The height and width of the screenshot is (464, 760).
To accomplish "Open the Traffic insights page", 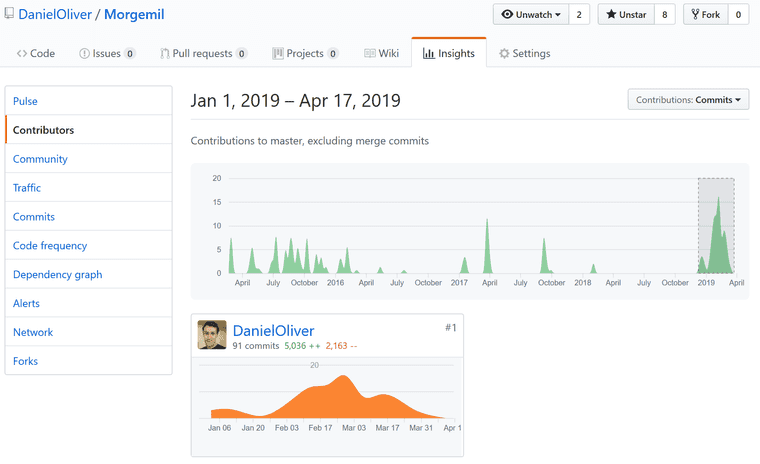I will [27, 188].
